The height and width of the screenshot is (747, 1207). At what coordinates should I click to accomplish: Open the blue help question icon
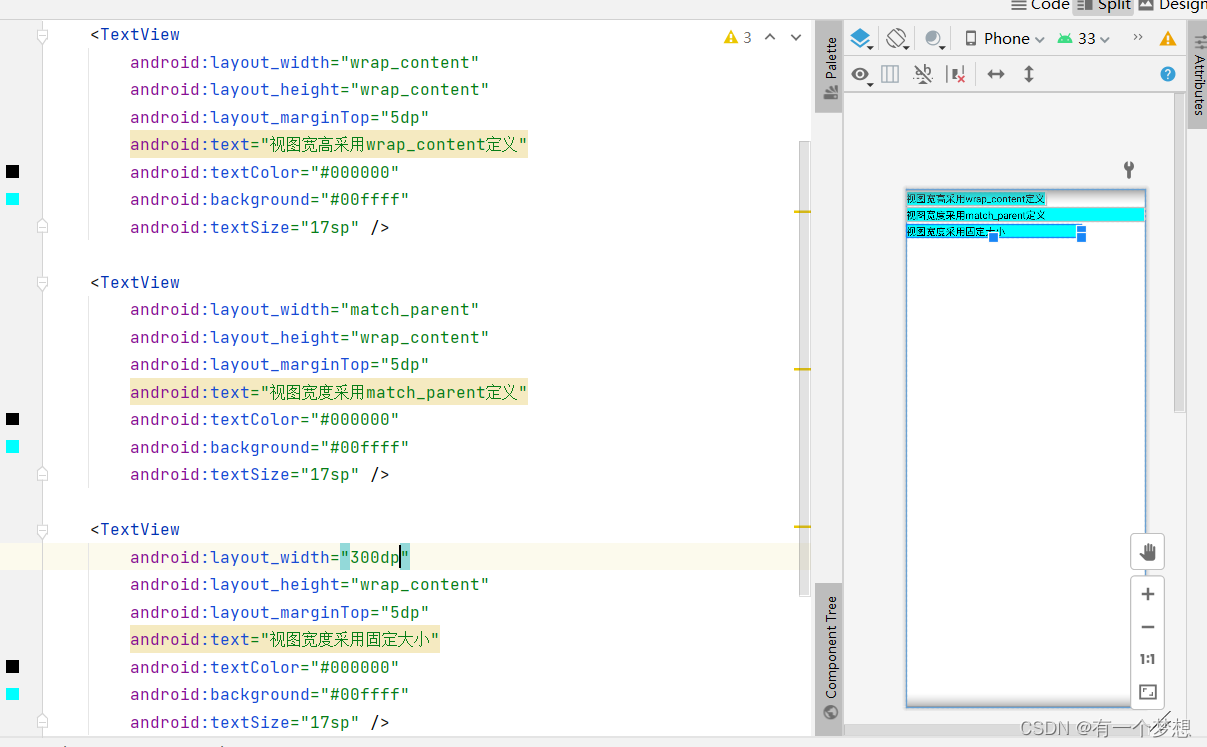[x=1168, y=74]
